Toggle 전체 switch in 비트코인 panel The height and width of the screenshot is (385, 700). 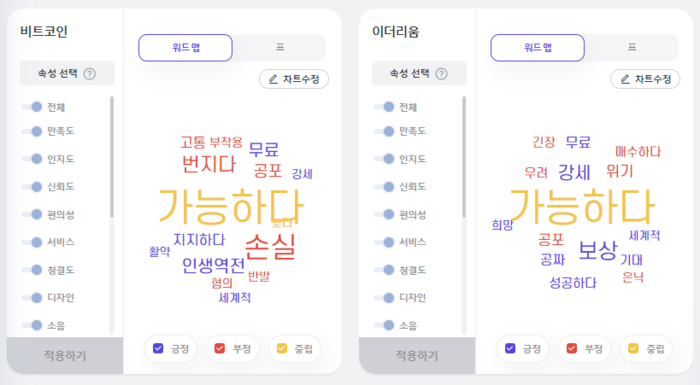[32, 107]
